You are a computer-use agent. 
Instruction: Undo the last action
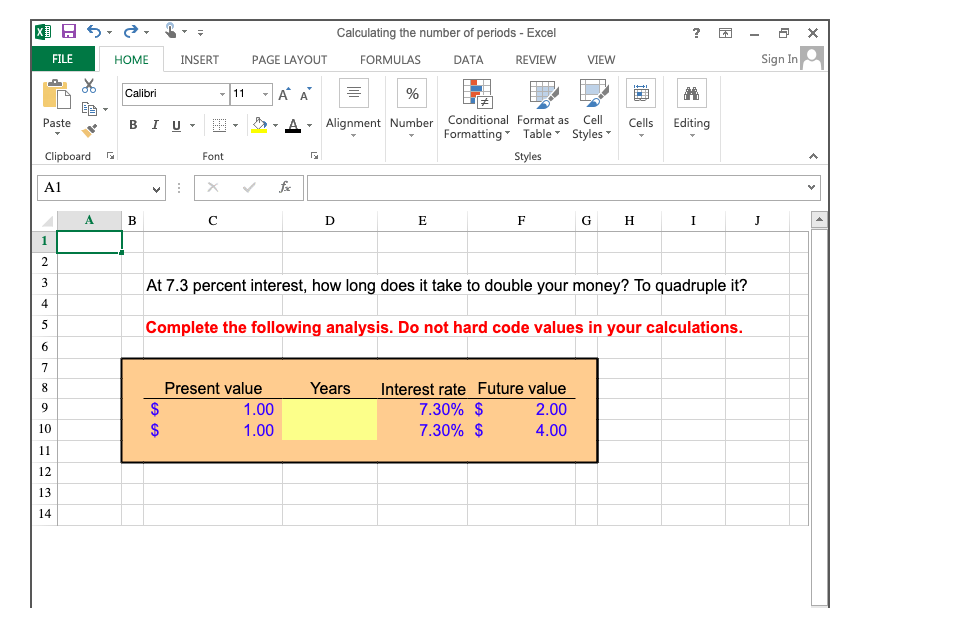tap(94, 31)
